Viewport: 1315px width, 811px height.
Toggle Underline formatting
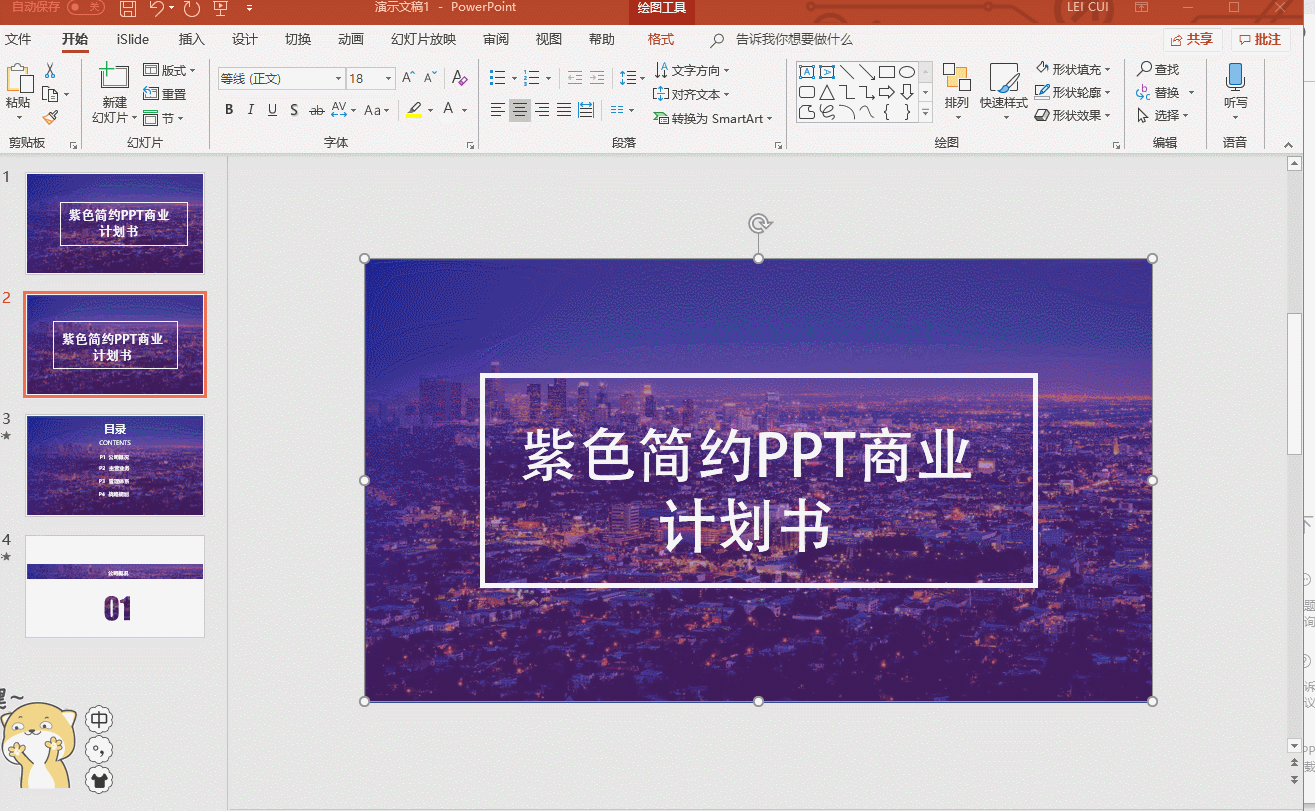tap(272, 110)
